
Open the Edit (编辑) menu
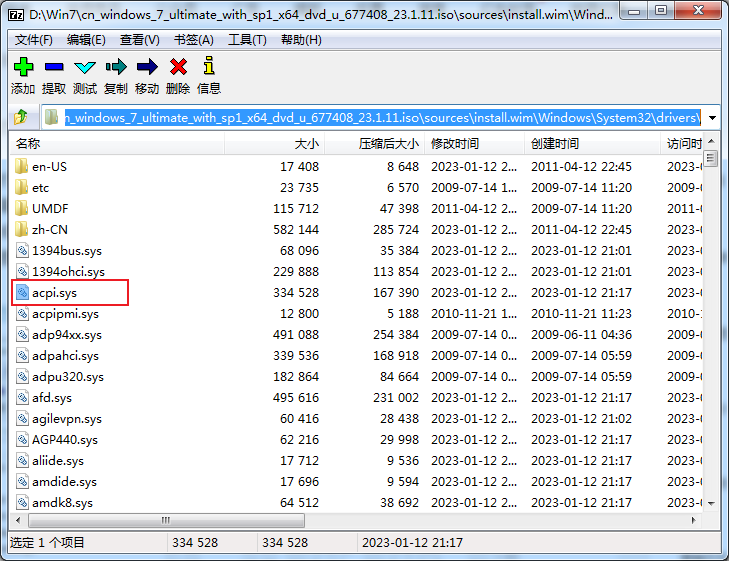(x=86, y=40)
